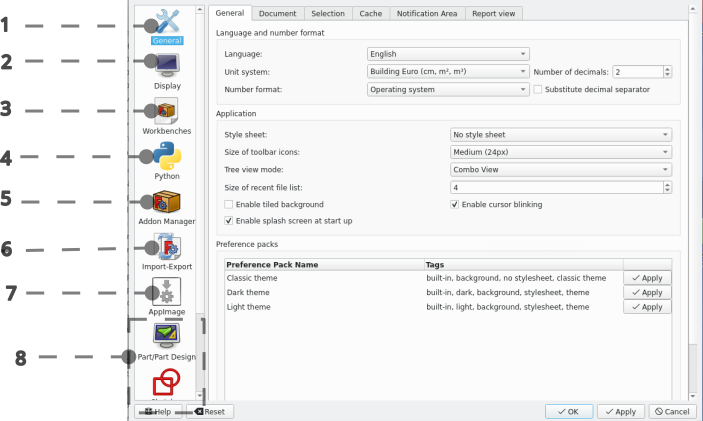Screen dimensions: 703x421
Task: Switch to the Document tab
Action: pos(275,14)
